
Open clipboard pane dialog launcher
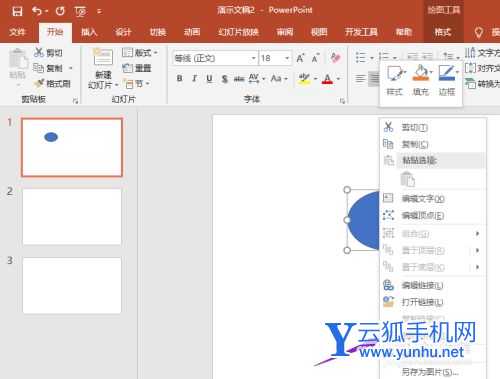76,101
